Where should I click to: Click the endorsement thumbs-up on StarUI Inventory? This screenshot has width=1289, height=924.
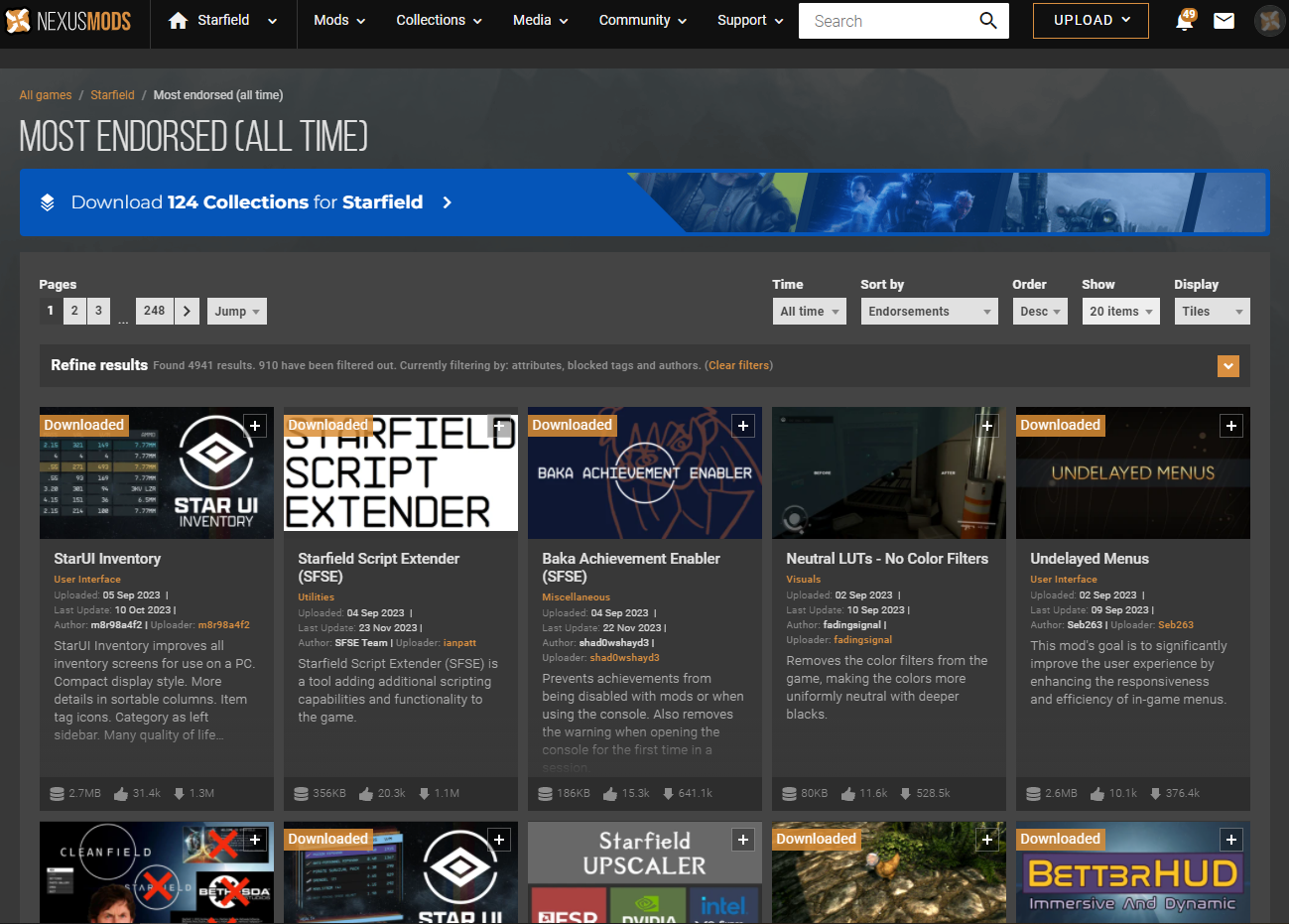(121, 793)
